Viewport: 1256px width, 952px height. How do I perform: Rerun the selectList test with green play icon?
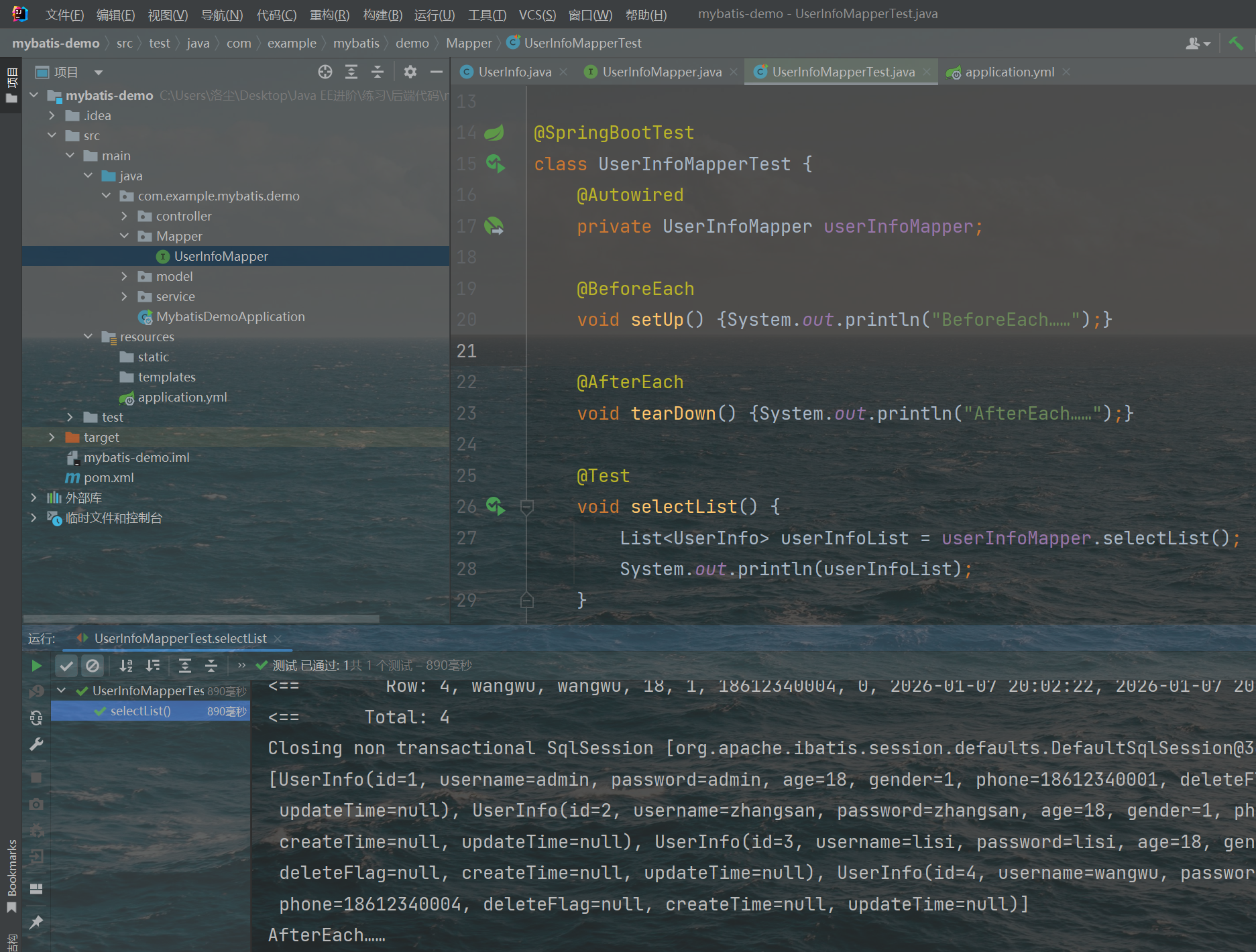point(37,666)
